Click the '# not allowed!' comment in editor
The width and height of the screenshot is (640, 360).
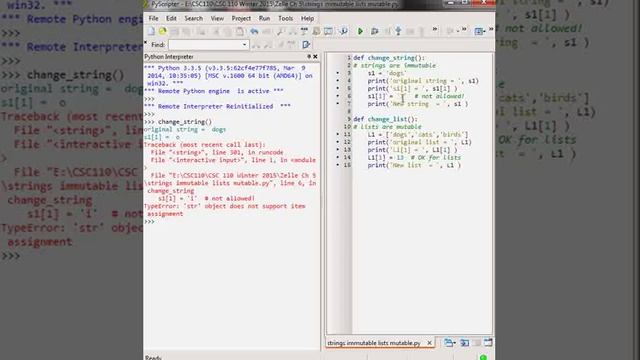click(x=439, y=96)
